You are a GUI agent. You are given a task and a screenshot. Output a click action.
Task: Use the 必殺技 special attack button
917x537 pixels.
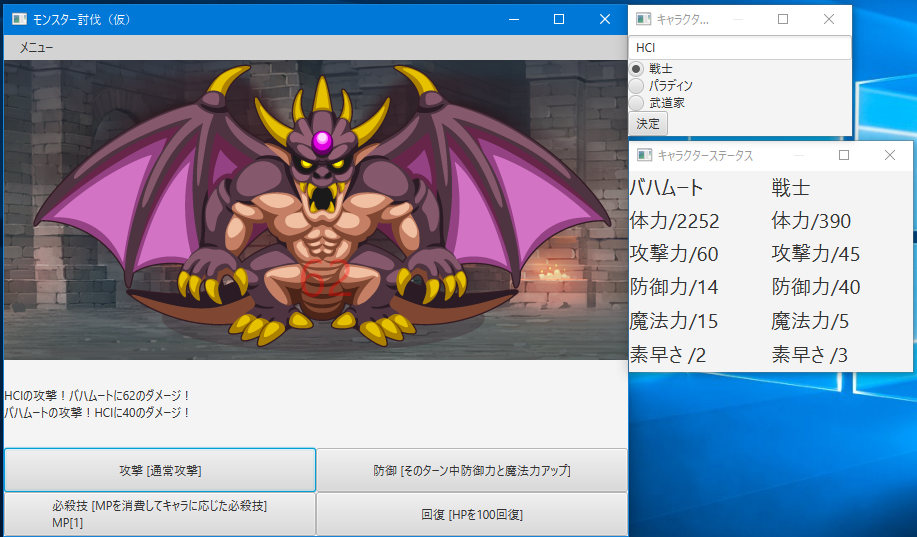point(160,513)
